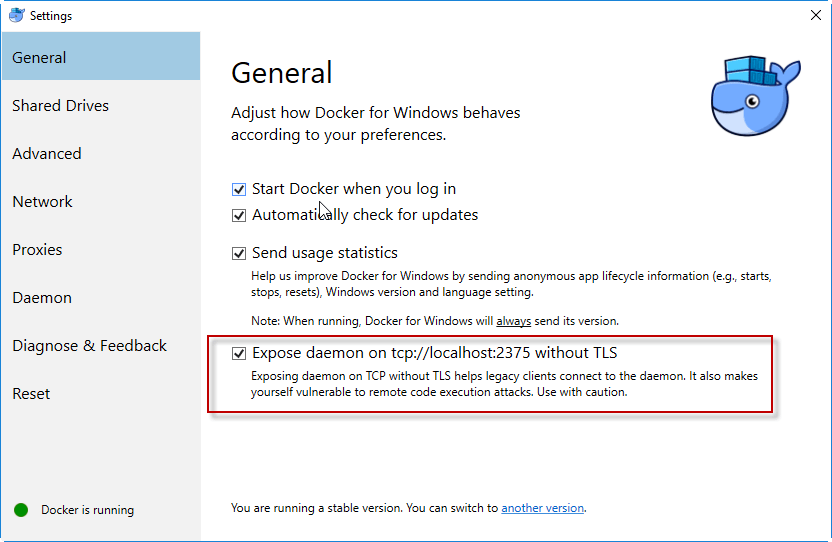The image size is (832, 542).
Task: Click the green Docker running status indicator
Action: tap(21, 510)
